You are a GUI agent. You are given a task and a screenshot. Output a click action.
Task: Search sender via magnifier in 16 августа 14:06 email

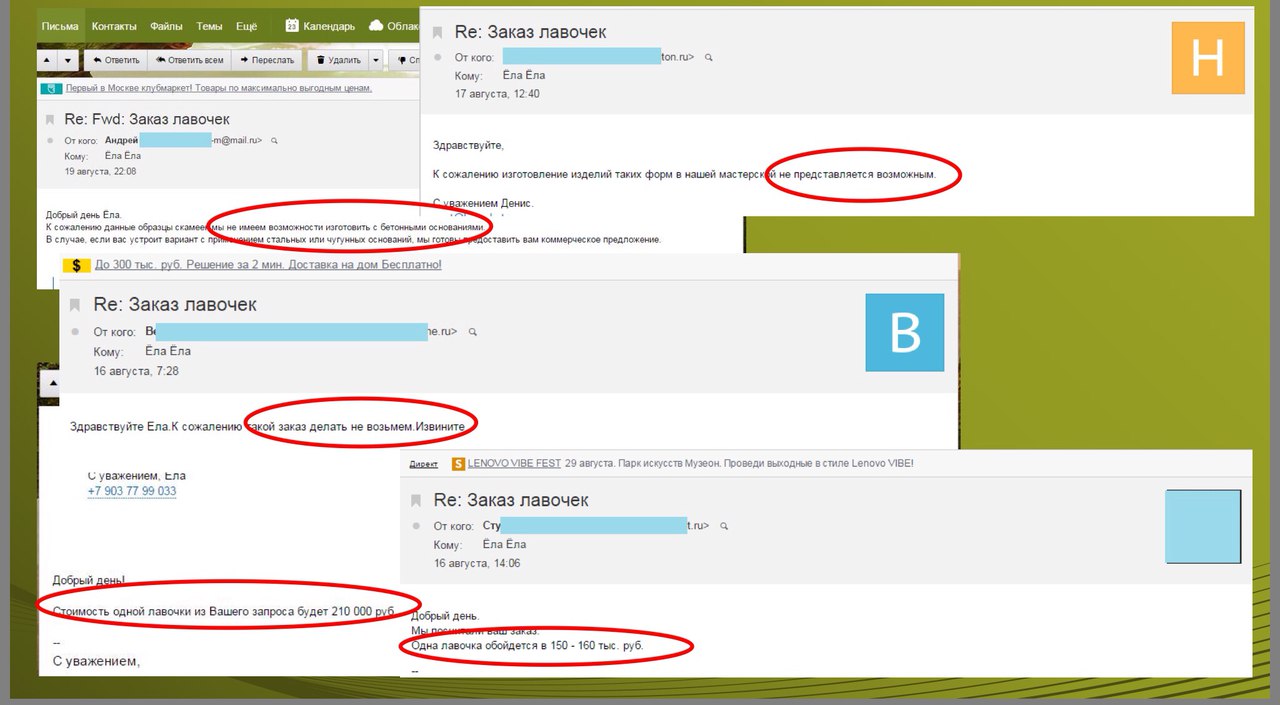tap(724, 526)
